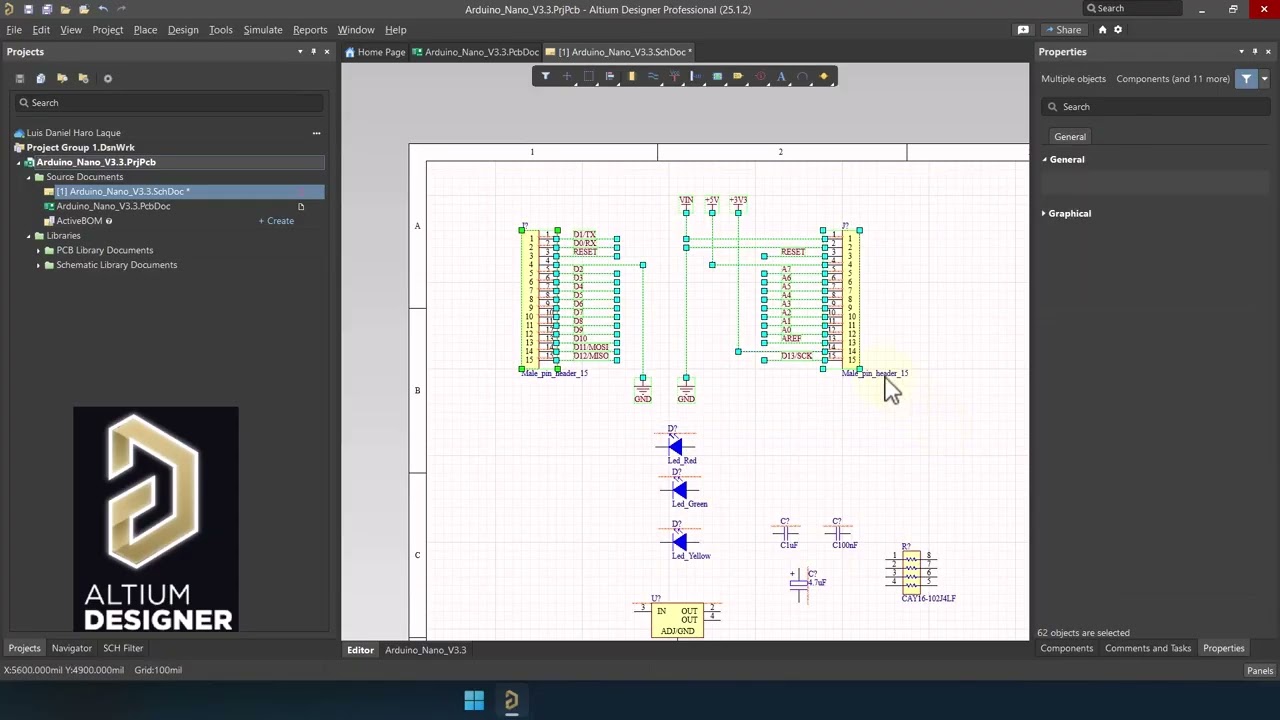
Task: Open the Simulate menu
Action: tap(263, 30)
